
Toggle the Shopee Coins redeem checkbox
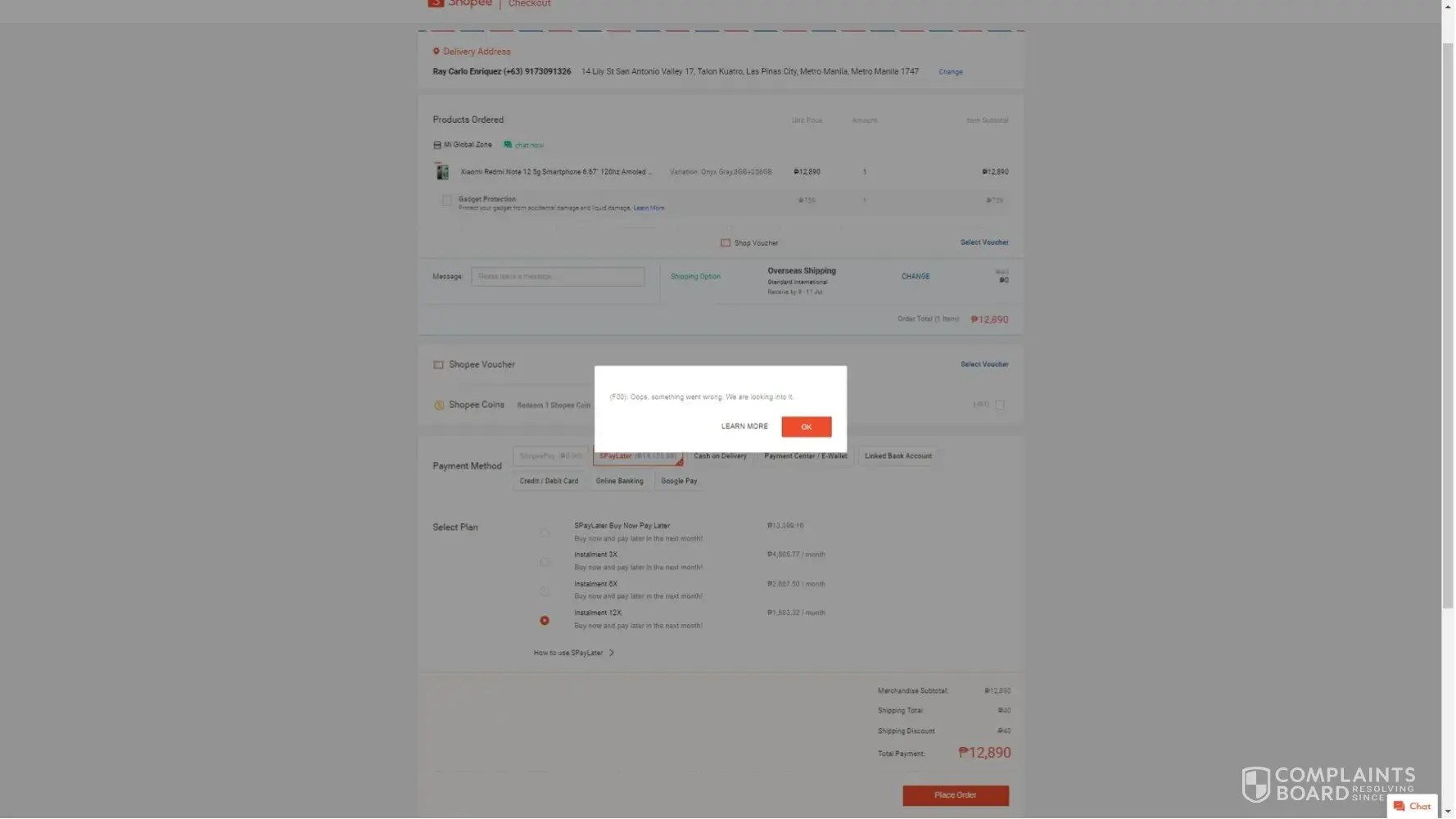[x=1000, y=405]
